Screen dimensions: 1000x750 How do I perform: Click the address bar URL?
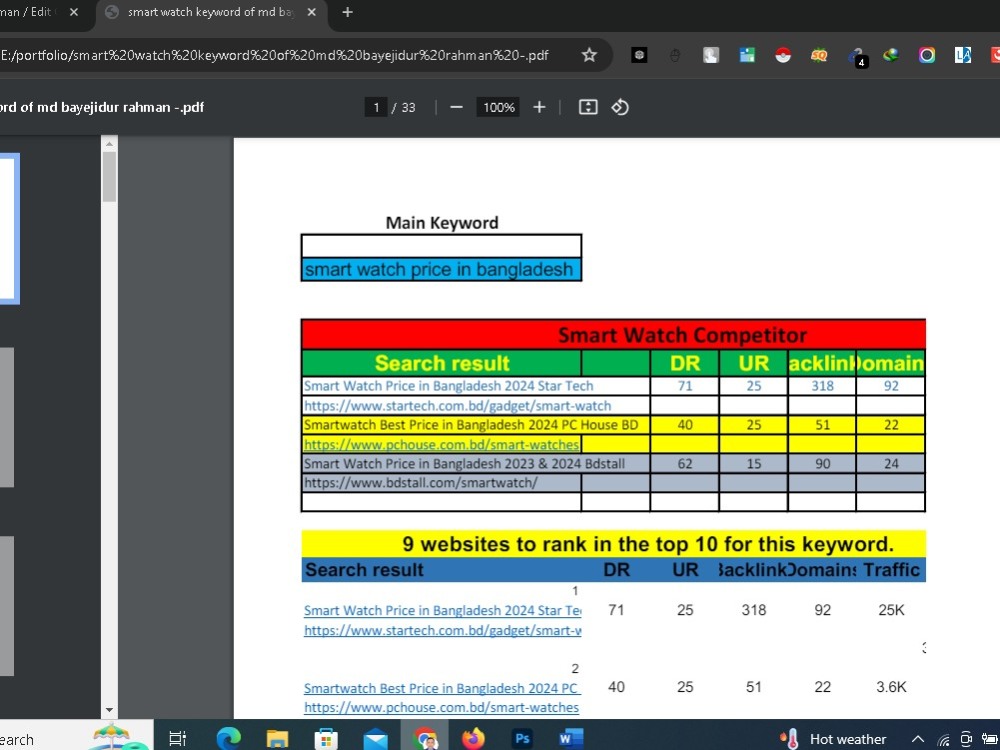point(275,55)
